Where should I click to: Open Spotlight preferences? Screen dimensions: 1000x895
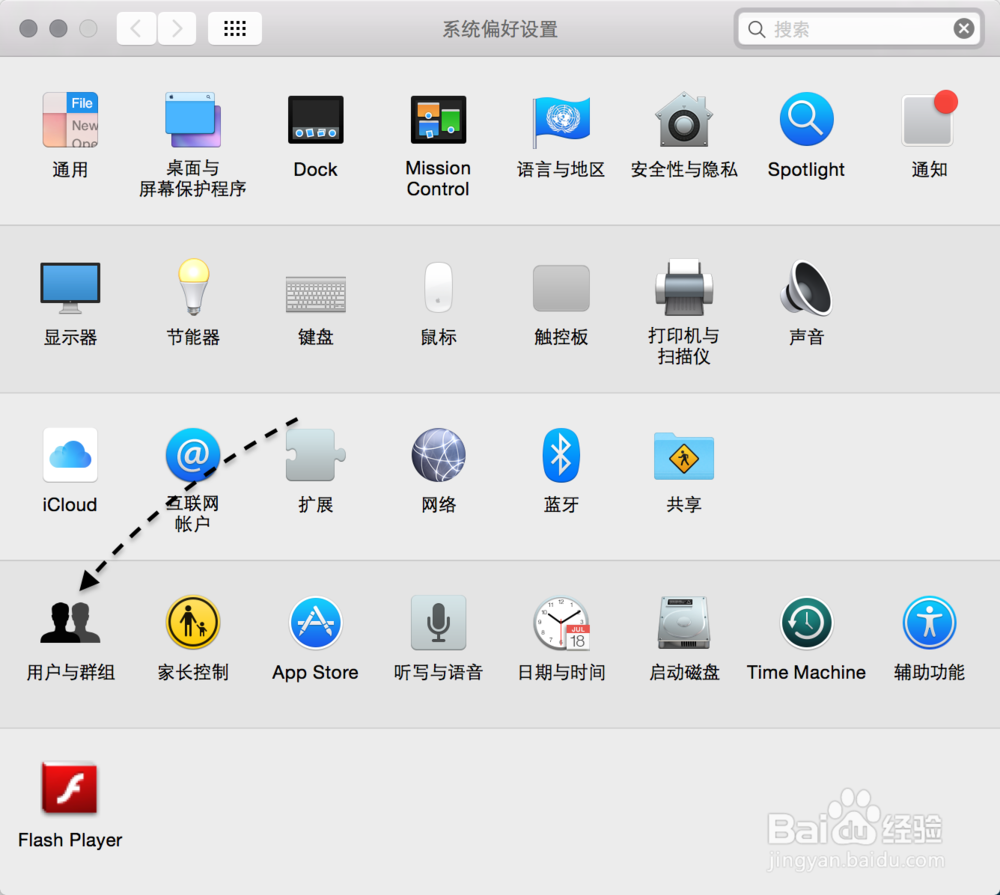(x=806, y=120)
